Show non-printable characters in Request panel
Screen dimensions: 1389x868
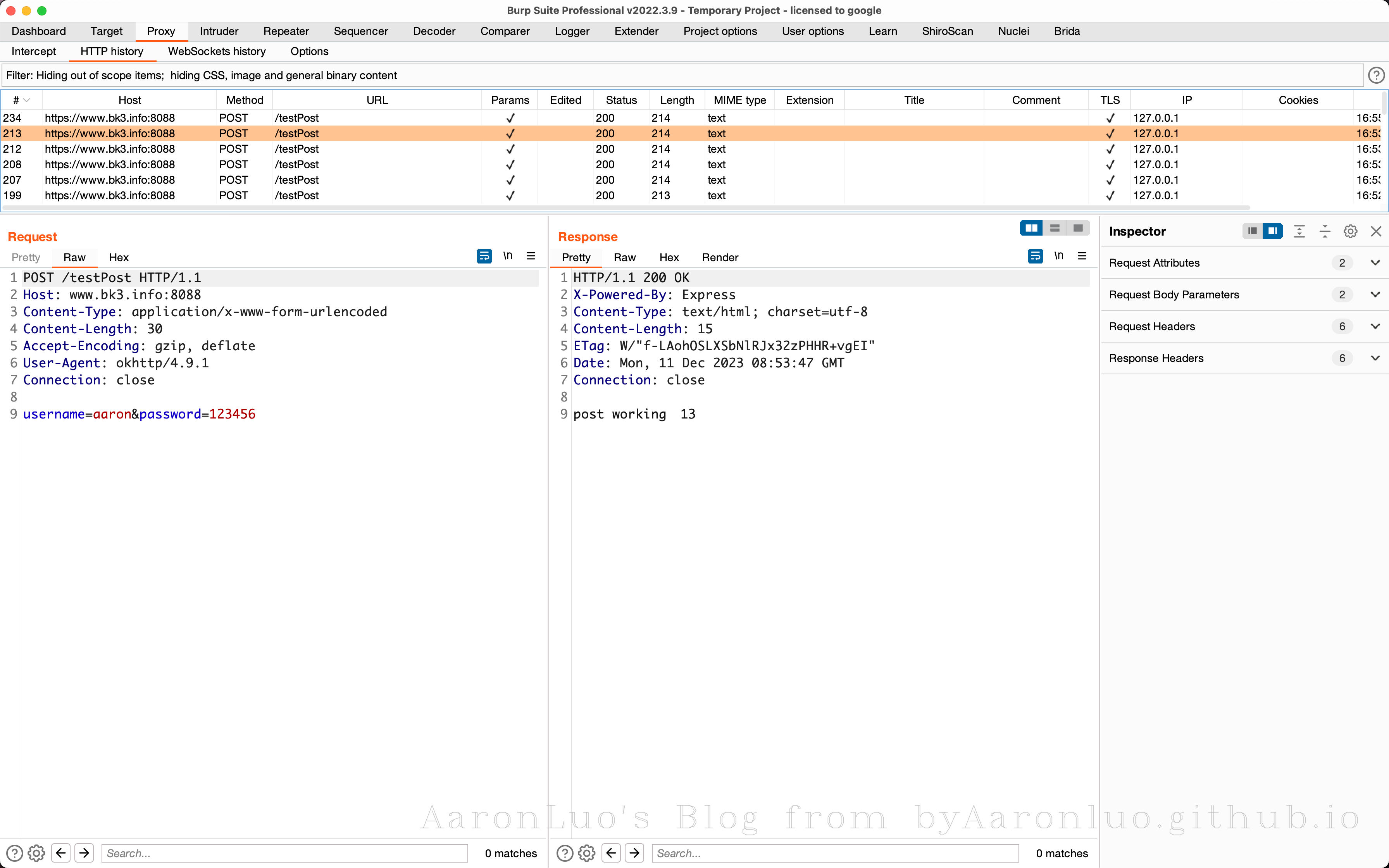click(507, 256)
